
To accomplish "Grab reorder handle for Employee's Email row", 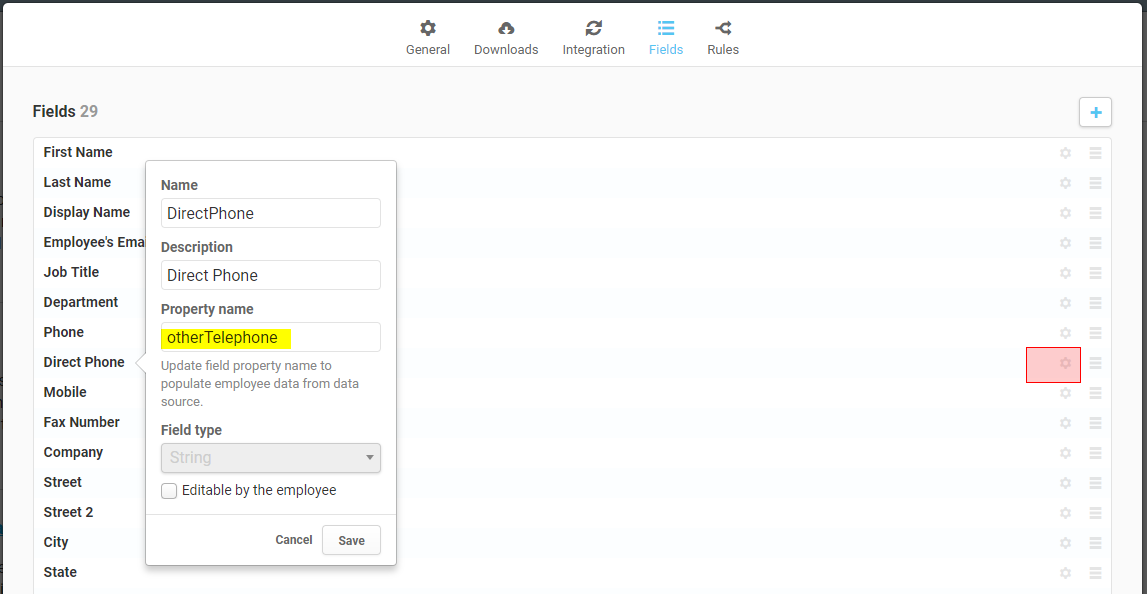I will [x=1095, y=243].
